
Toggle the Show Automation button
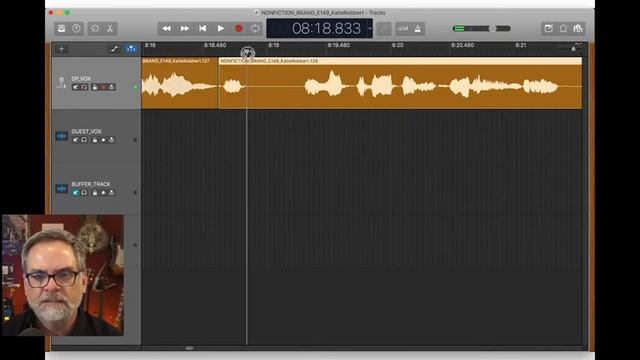pyautogui.click(x=114, y=49)
